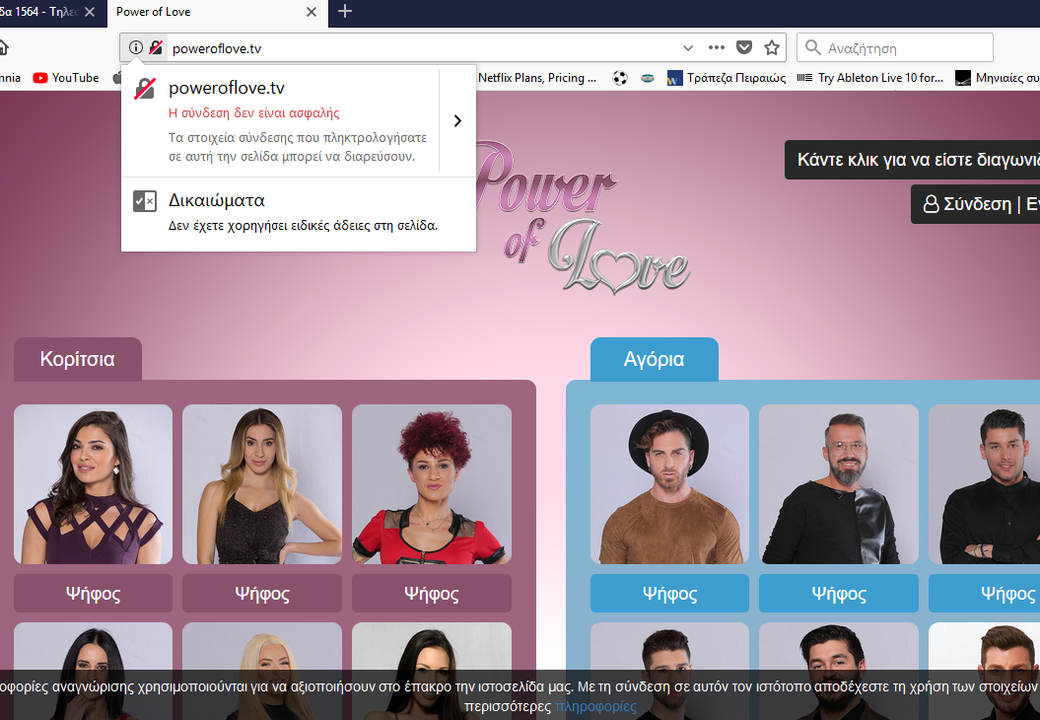Click the site information icon in address bar

pyautogui.click(x=135, y=48)
